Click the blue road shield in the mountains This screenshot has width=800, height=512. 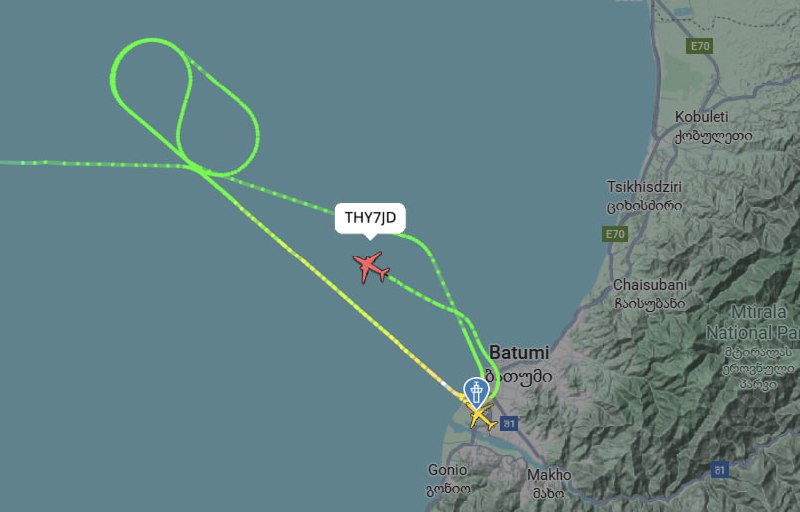click(720, 470)
